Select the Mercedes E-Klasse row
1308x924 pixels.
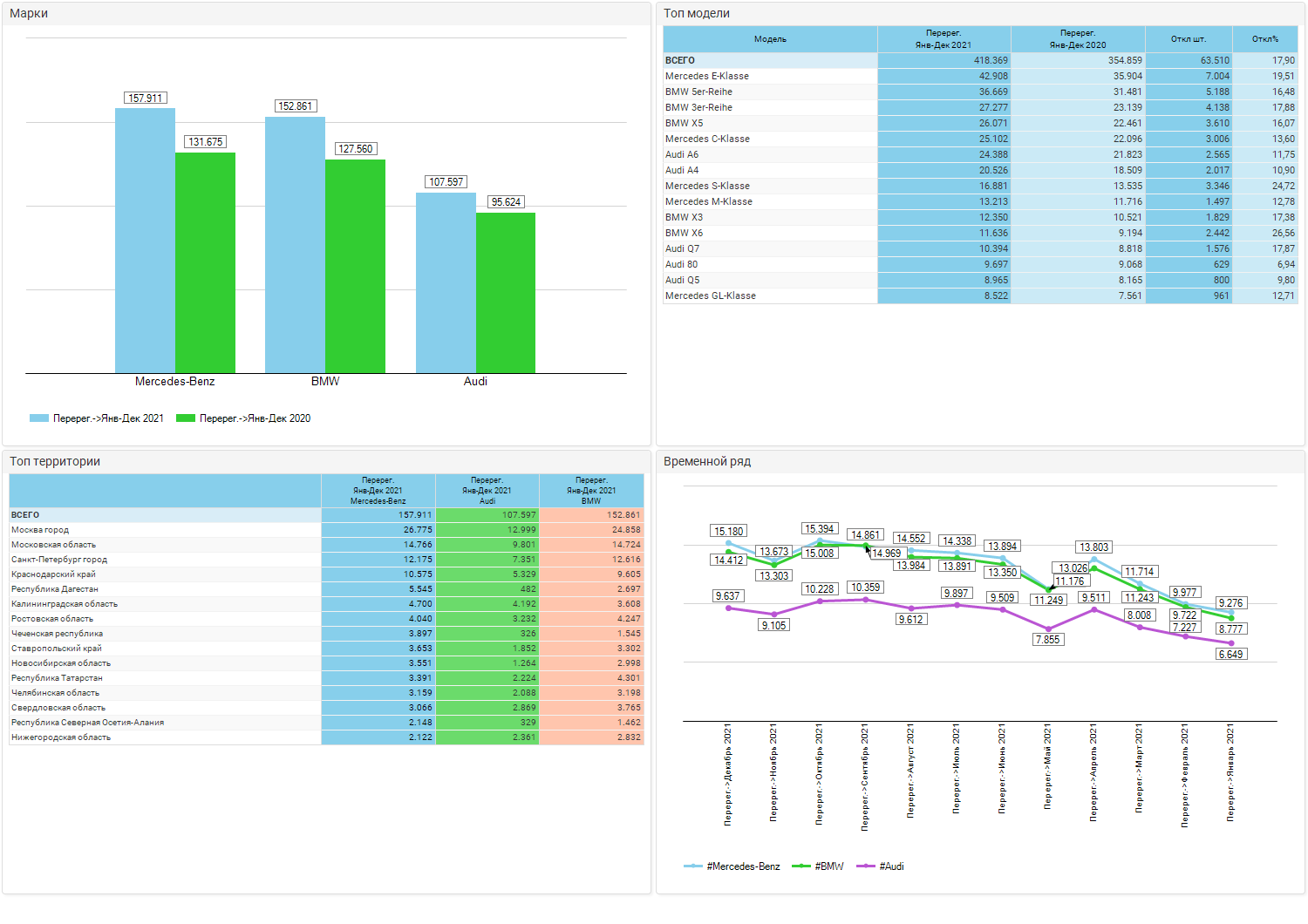[980, 76]
